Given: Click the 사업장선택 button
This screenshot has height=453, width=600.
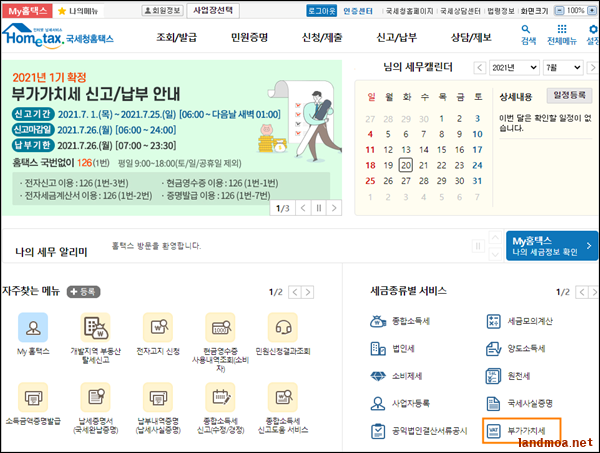Looking at the screenshot, I should click(213, 11).
